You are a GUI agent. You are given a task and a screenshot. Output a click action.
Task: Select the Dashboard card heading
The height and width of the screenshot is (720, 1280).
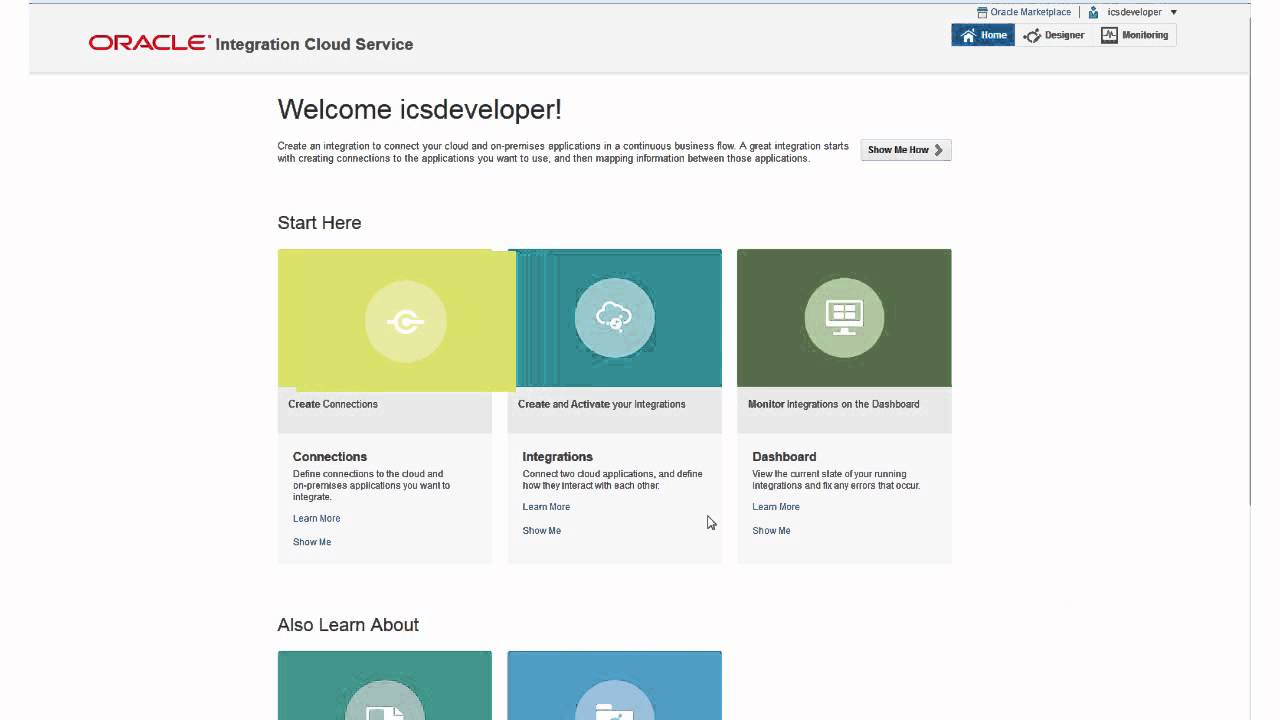pyautogui.click(x=784, y=456)
